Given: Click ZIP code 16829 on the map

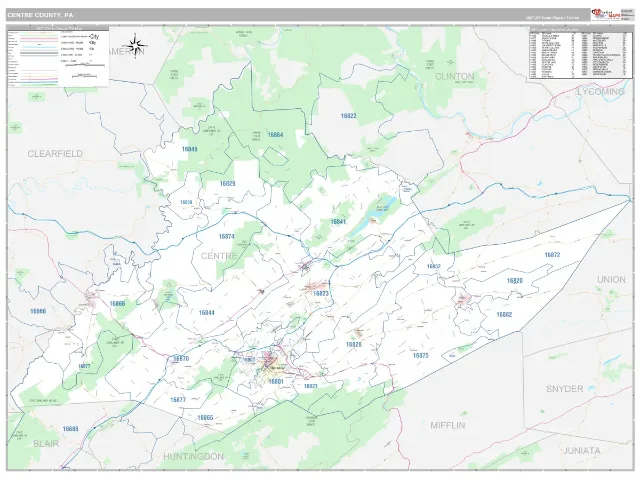Looking at the screenshot, I should [227, 184].
